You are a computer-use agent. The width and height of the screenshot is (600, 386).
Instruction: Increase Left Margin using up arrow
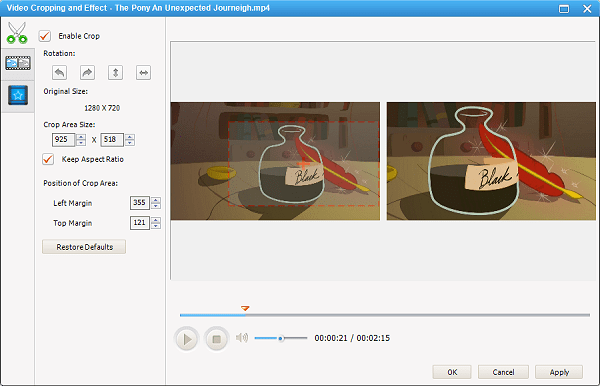(156, 200)
